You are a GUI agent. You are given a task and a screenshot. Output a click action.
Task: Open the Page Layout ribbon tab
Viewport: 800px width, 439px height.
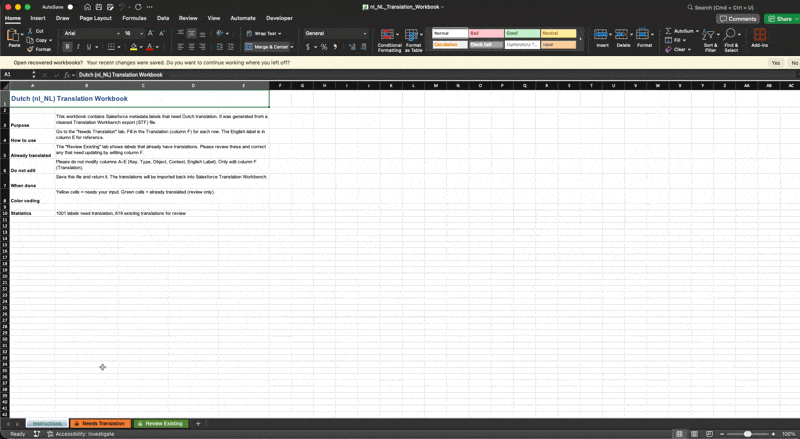click(x=95, y=18)
